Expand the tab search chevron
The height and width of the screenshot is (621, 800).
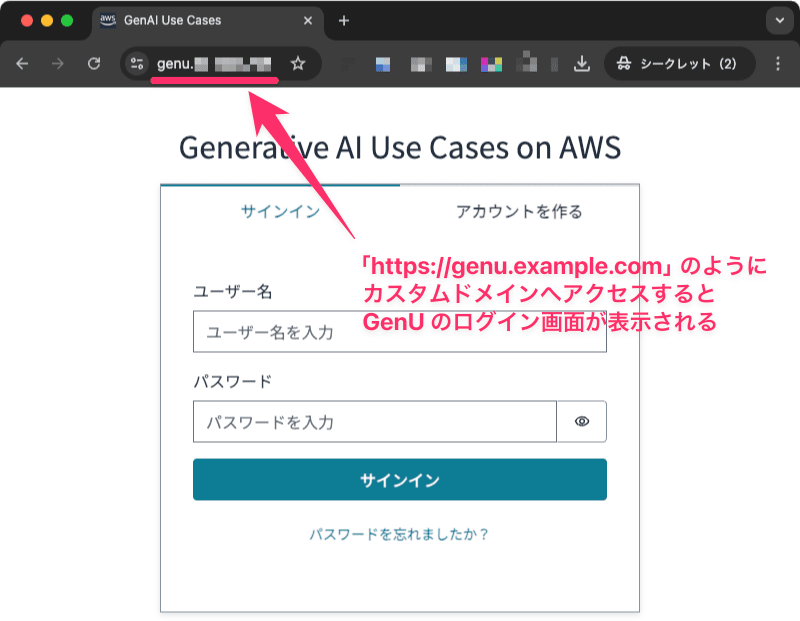tap(780, 20)
